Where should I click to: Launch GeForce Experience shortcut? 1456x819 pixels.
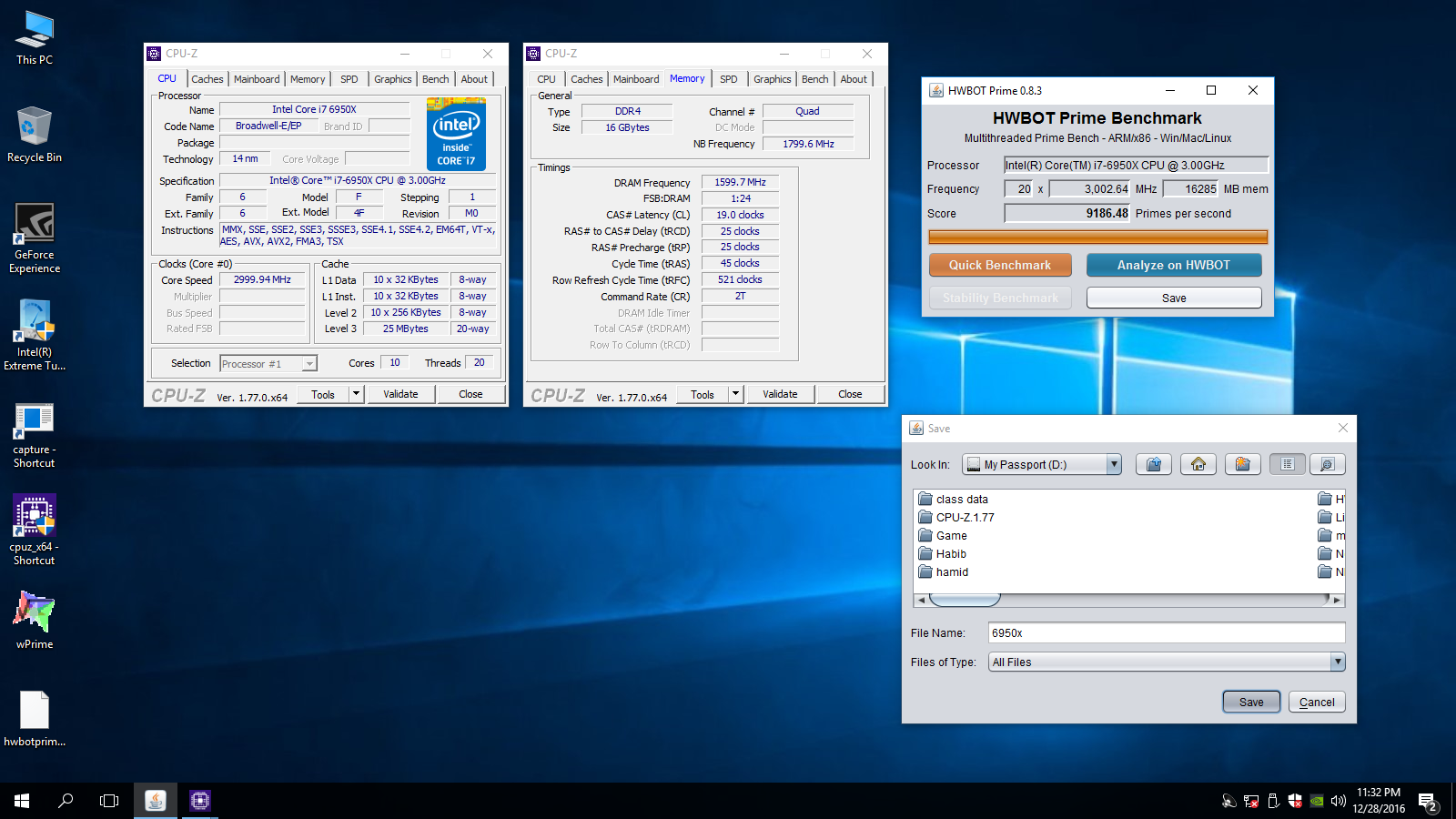click(x=35, y=238)
